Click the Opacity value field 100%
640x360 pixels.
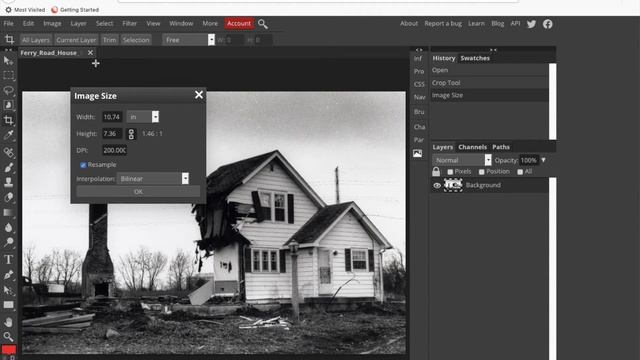pos(529,160)
